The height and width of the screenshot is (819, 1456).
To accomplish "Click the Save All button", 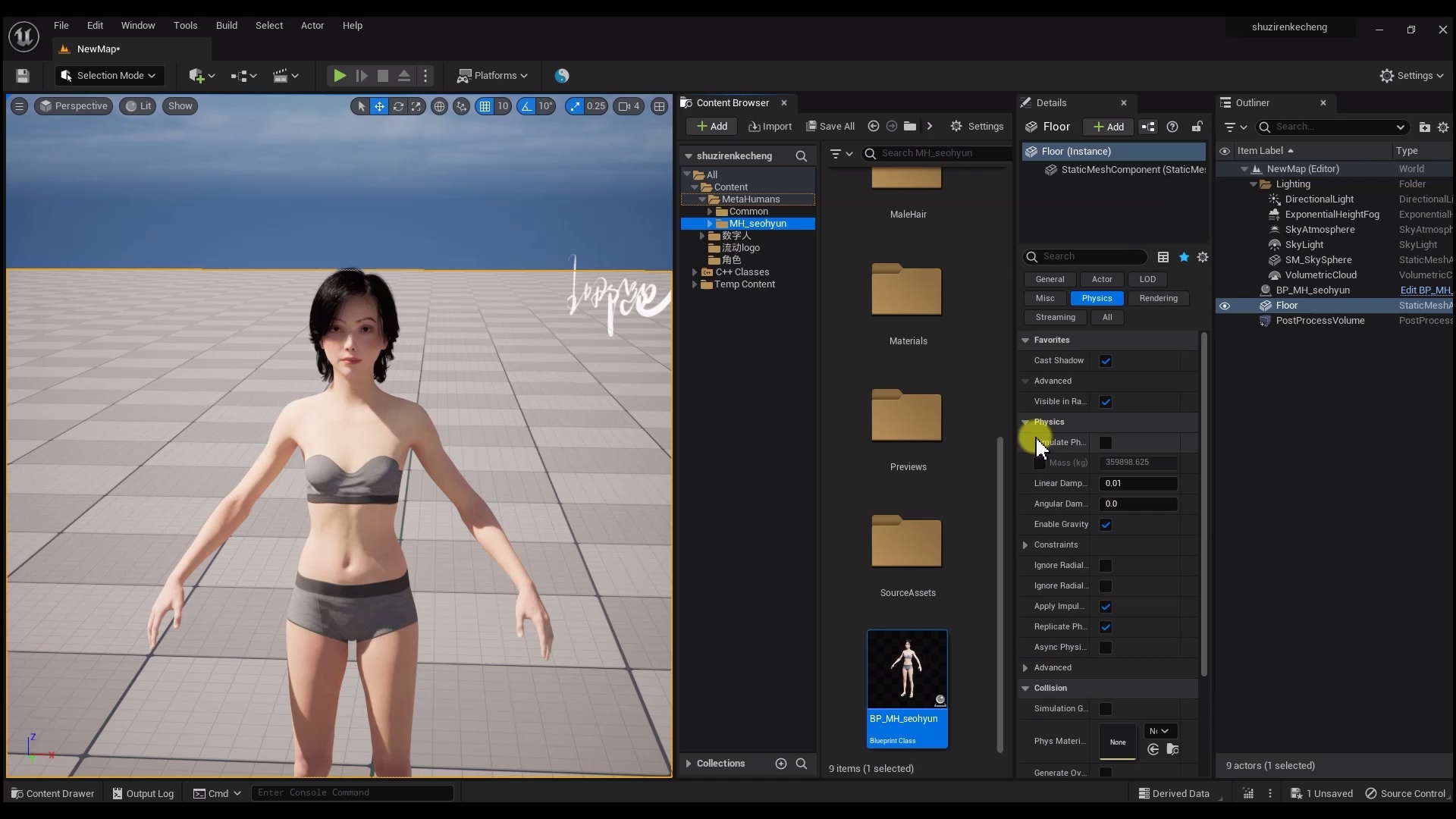I will pos(830,127).
